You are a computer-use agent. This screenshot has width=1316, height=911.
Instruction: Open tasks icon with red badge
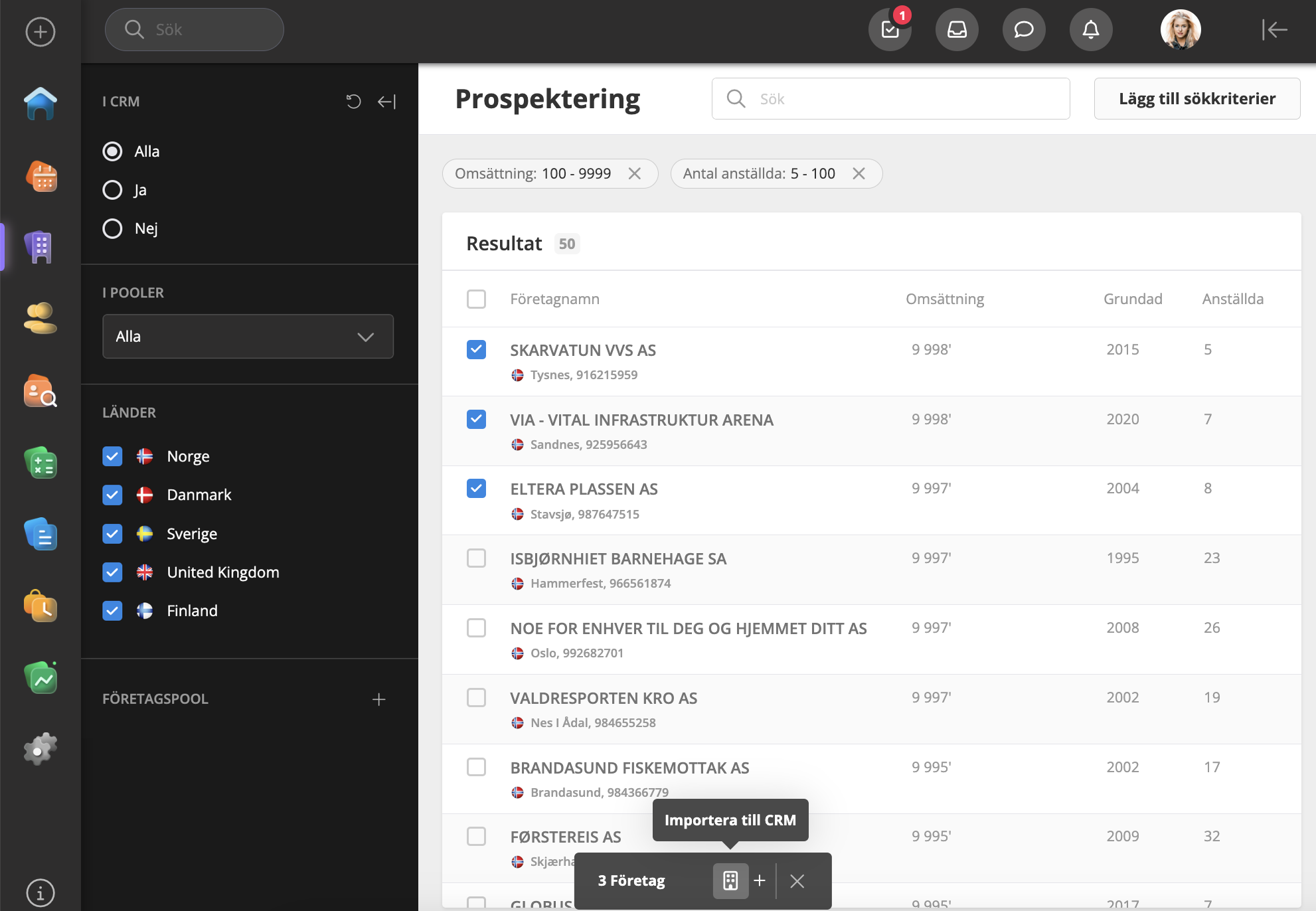coord(890,30)
